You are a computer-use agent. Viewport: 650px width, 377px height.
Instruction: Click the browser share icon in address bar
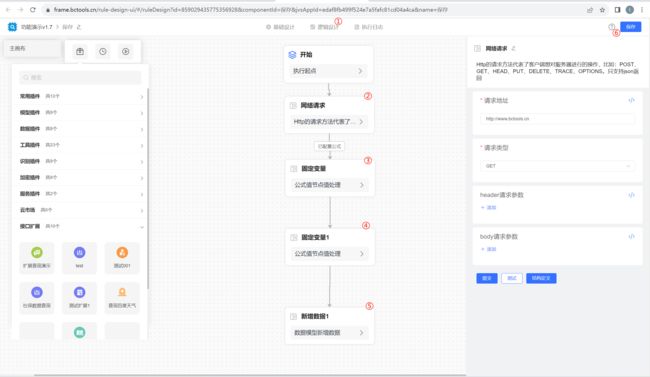tap(590, 10)
